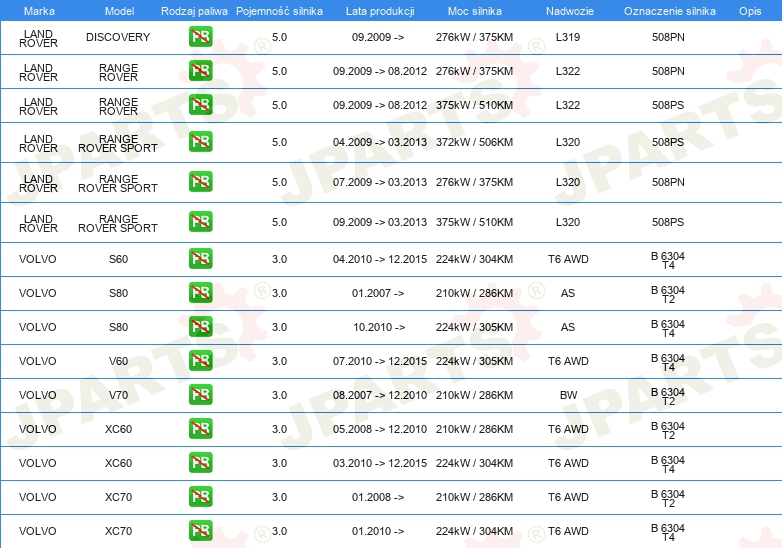Select the 07.2010 -> 12.2015 production years cell
Image resolution: width=782 pixels, height=548 pixels.
tap(380, 362)
